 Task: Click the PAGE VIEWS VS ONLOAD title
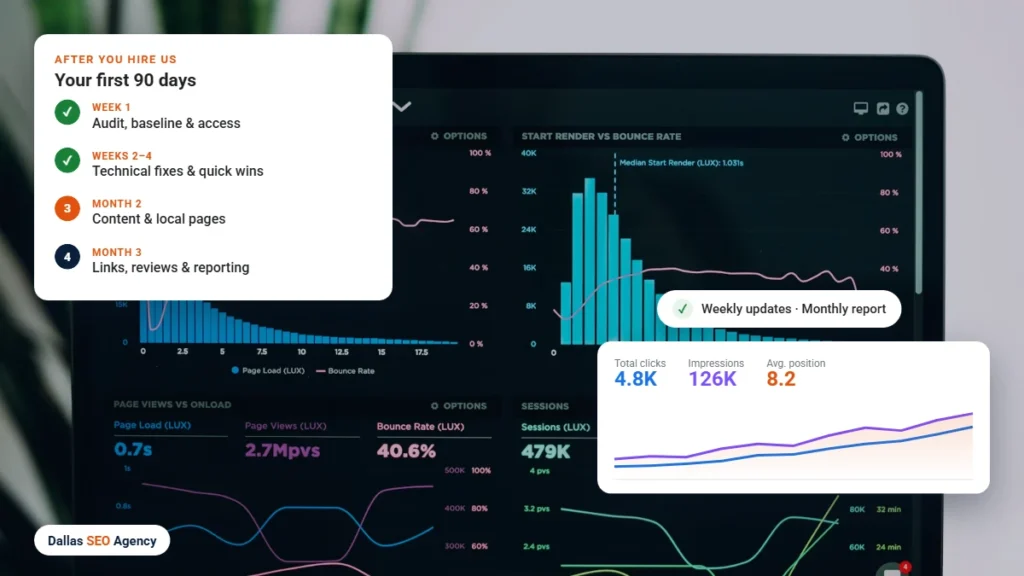pos(172,404)
